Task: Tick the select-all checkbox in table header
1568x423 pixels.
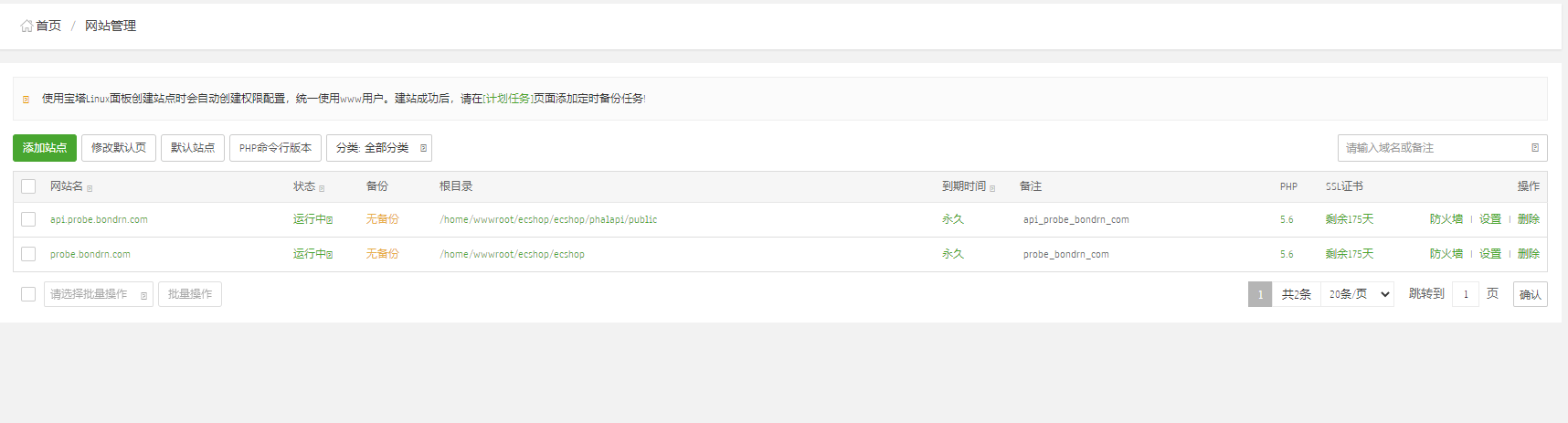Action: [28, 186]
